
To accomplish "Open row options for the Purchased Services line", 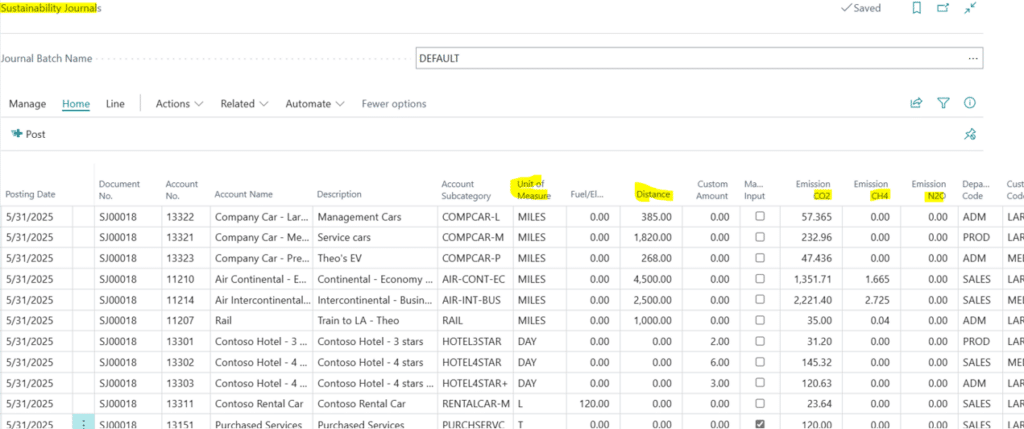I will click(x=84, y=423).
